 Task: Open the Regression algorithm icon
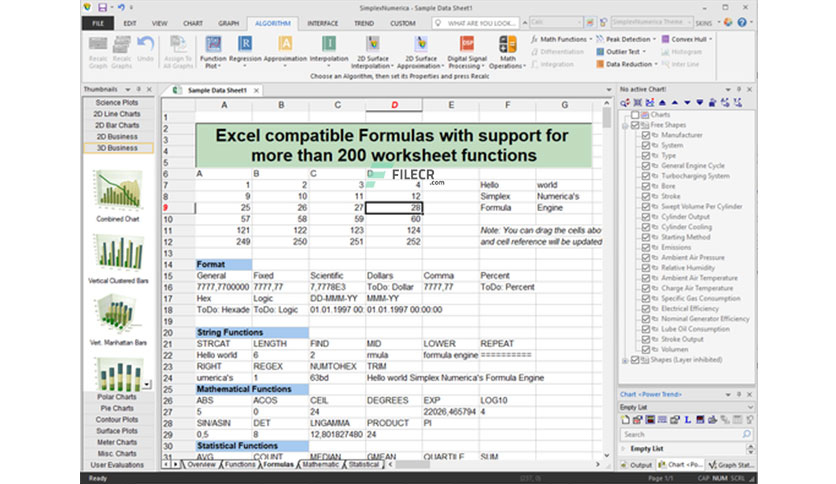click(x=245, y=44)
